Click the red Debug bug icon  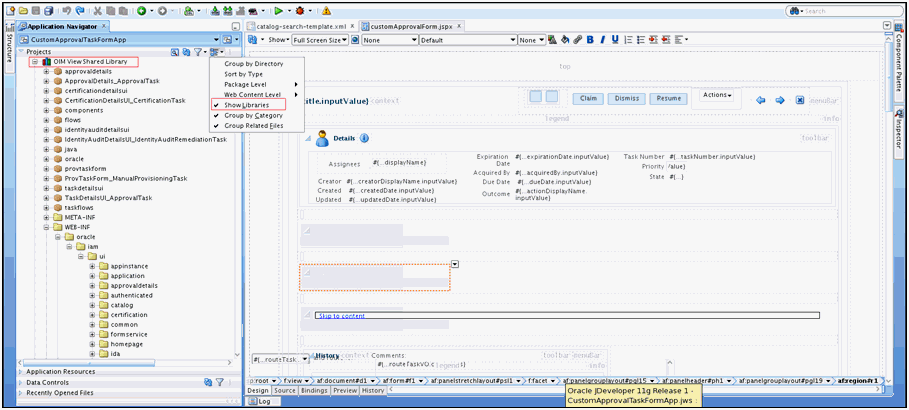pos(300,10)
